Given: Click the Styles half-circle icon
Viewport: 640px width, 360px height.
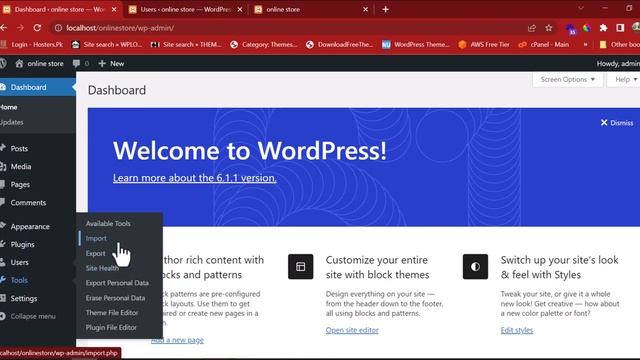Looking at the screenshot, I should [x=475, y=267].
